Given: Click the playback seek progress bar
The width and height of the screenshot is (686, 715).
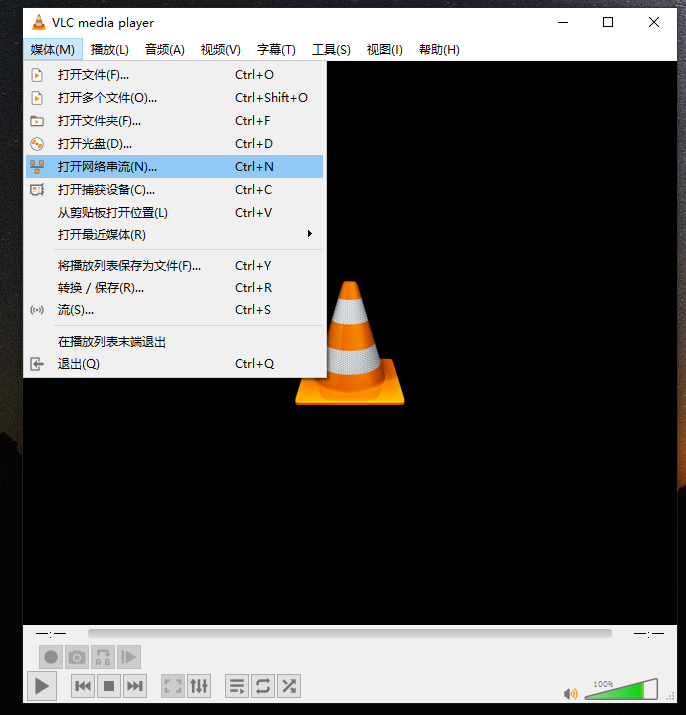Looking at the screenshot, I should click(350, 633).
